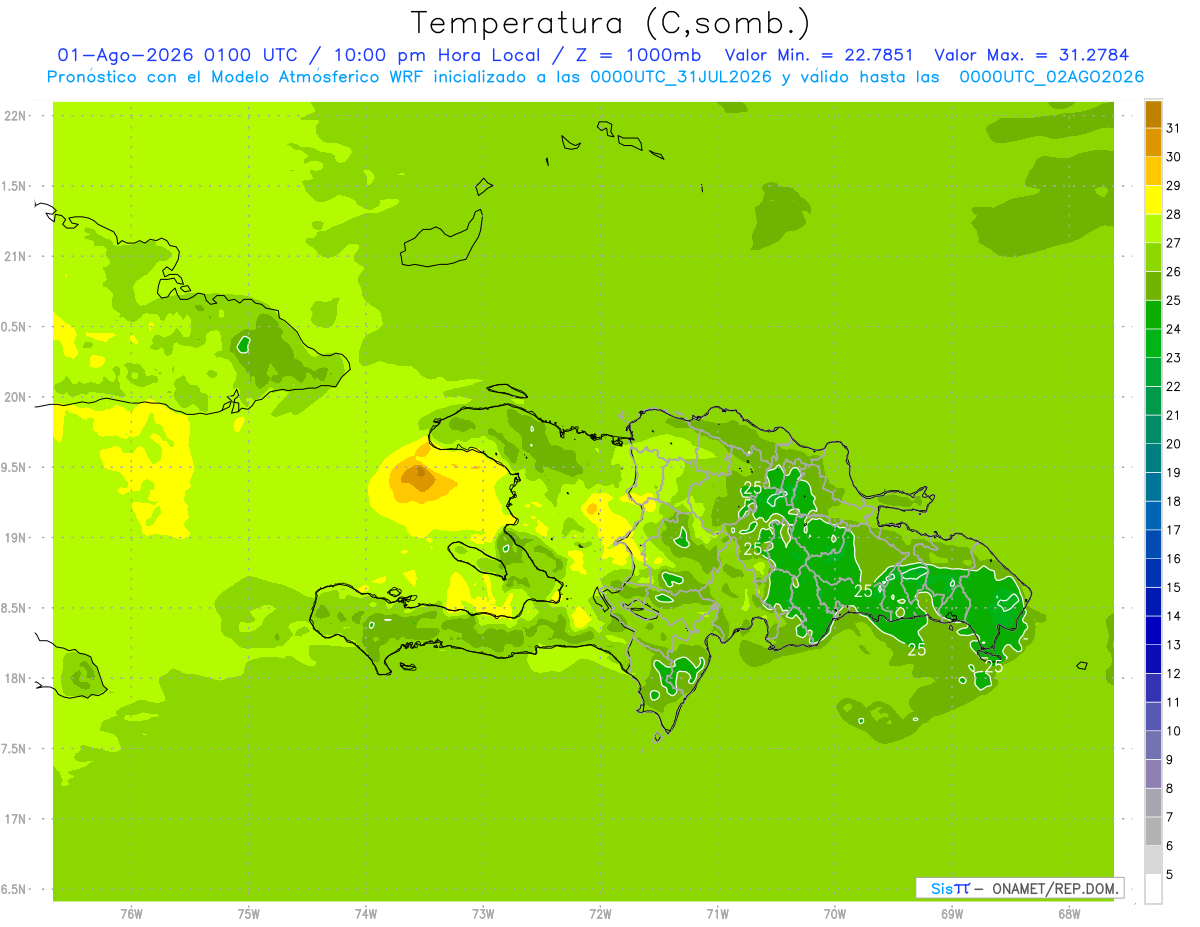The image size is (1200, 927).
Task: Click the pressure level text 'Z = 1000mb'
Action: 641,55
